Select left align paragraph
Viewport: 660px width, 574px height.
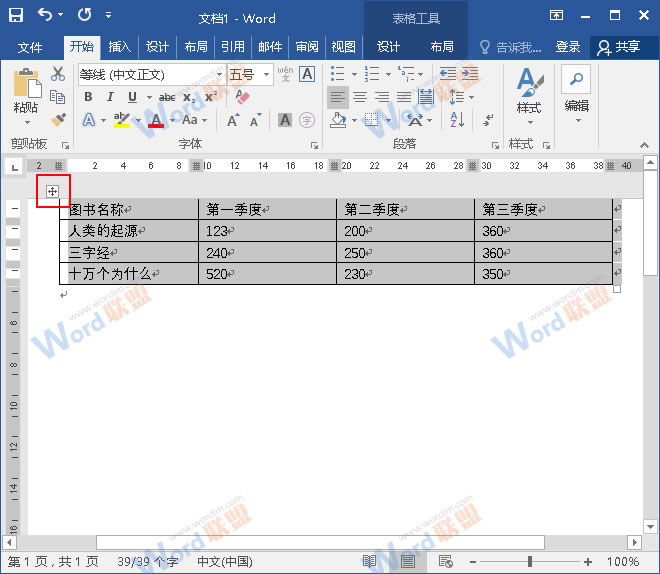point(338,97)
